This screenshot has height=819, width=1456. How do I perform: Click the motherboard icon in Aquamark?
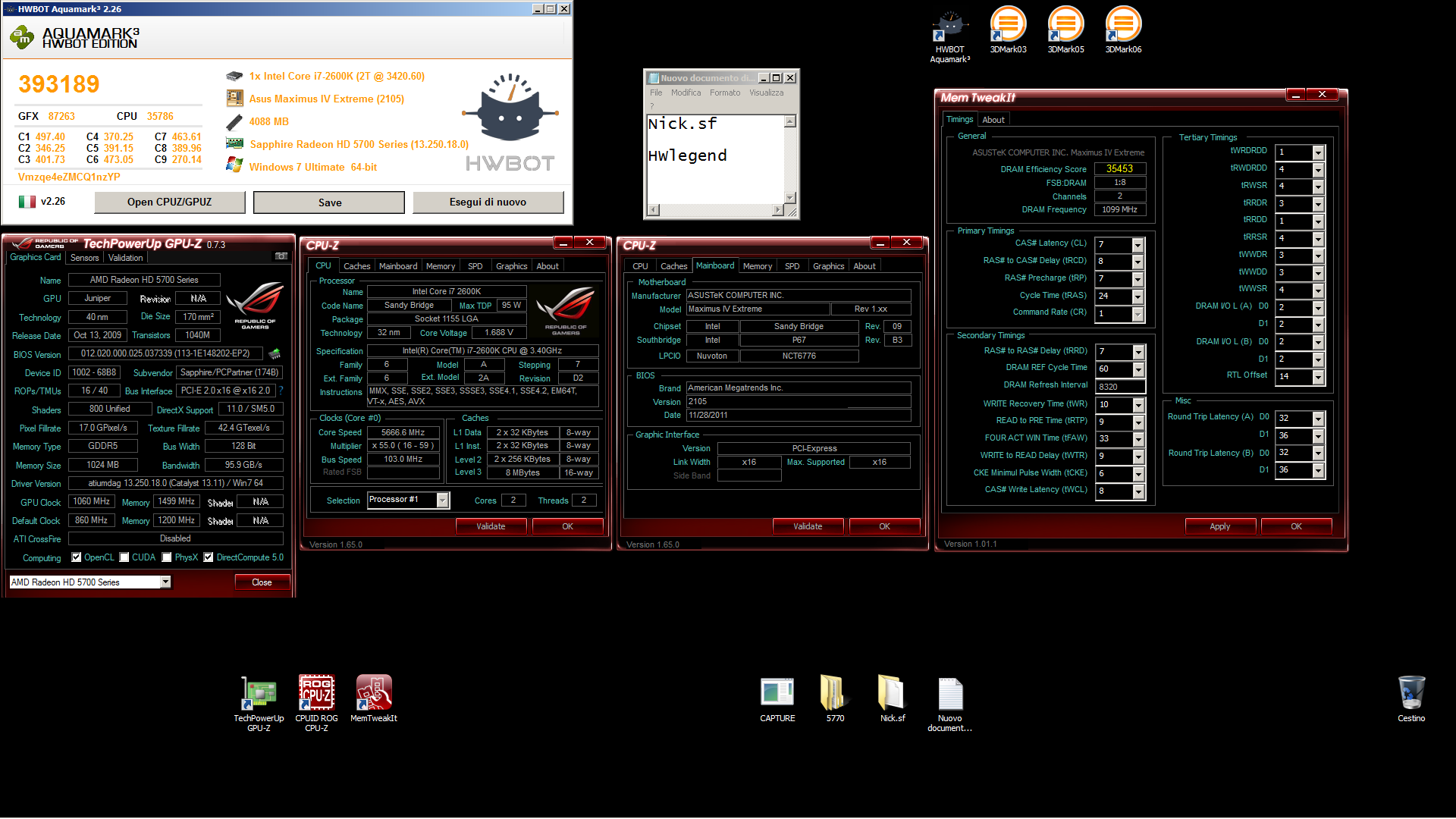tap(234, 99)
